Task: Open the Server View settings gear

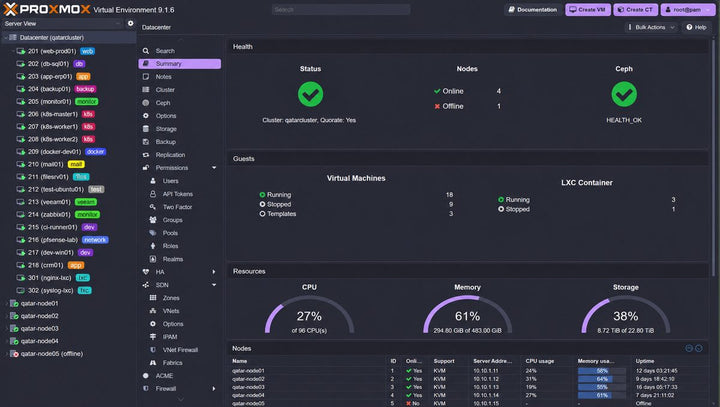Action: point(130,23)
